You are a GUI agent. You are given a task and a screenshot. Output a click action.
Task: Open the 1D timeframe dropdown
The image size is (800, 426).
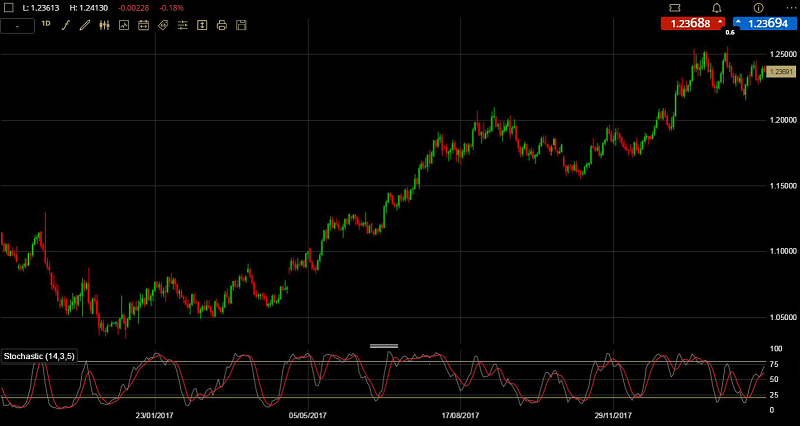(x=45, y=23)
